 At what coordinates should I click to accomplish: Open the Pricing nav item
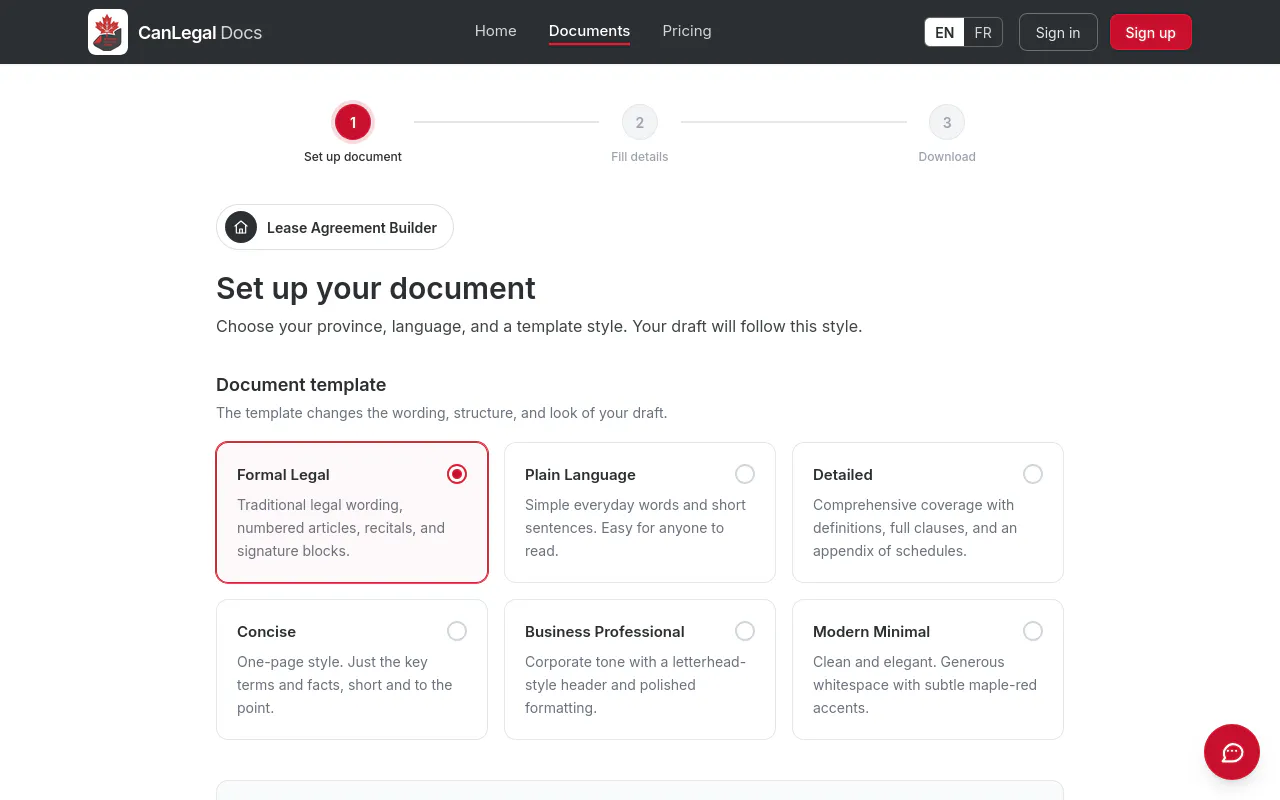pos(687,31)
